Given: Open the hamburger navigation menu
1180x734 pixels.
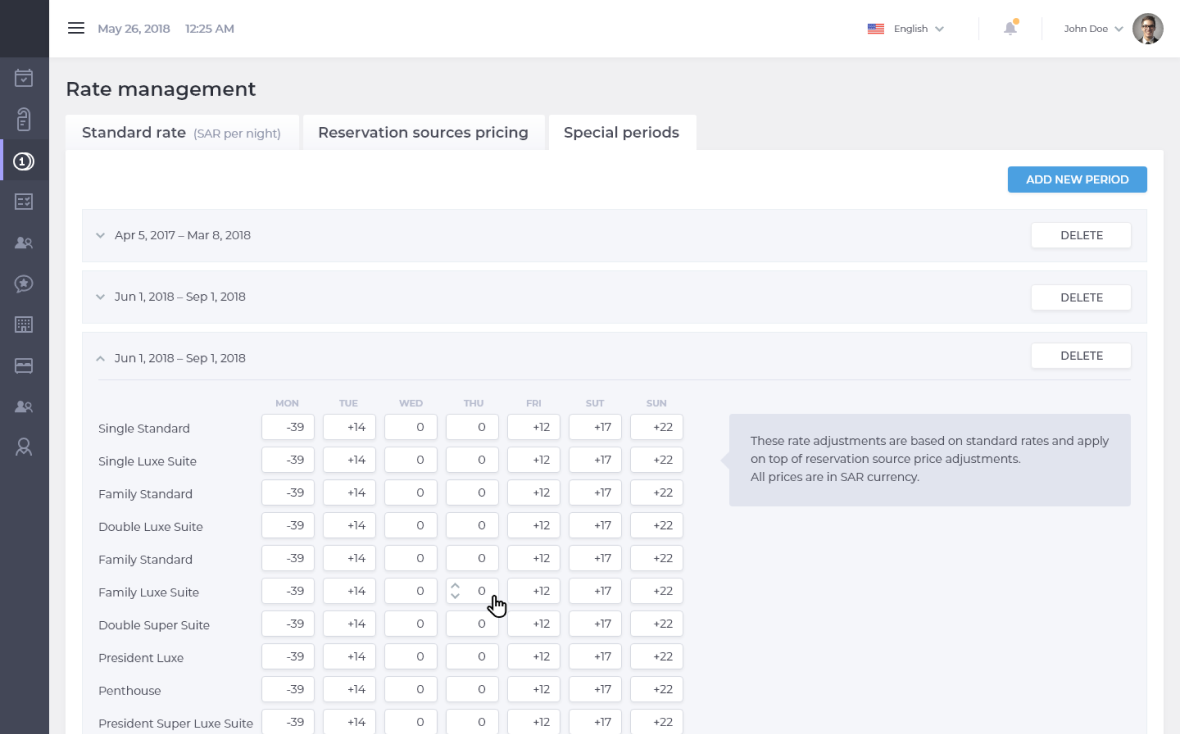Looking at the screenshot, I should pyautogui.click(x=76, y=28).
